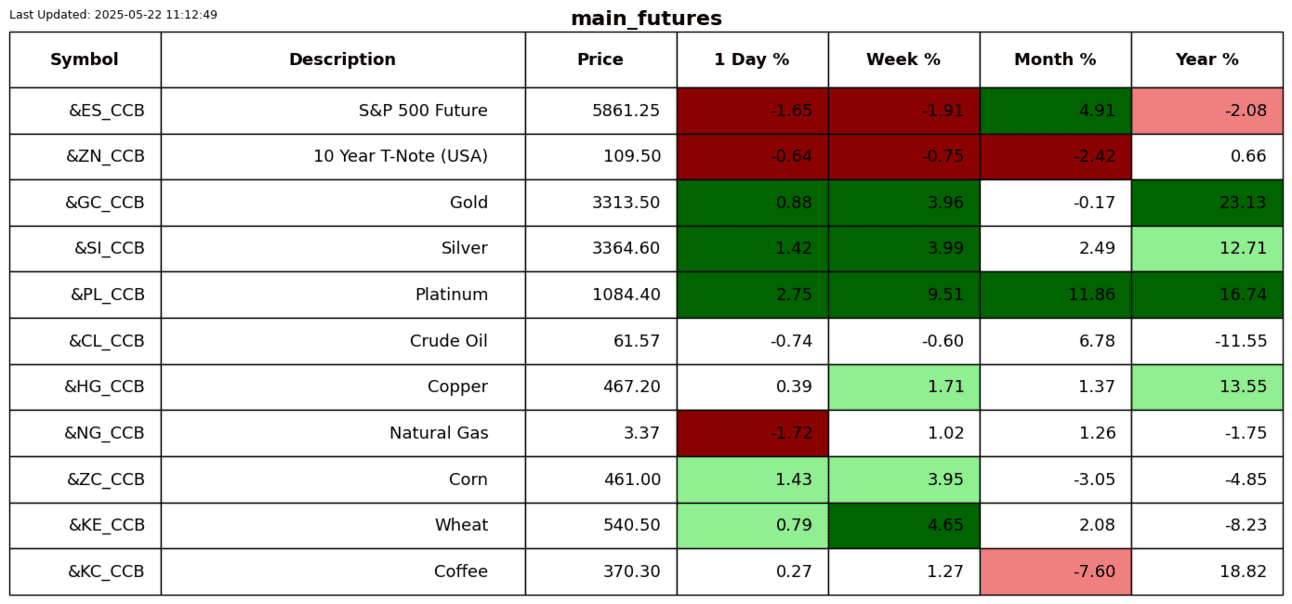The height and width of the screenshot is (604, 1292).
Task: Click the Symbol column header
Action: pyautogui.click(x=85, y=60)
